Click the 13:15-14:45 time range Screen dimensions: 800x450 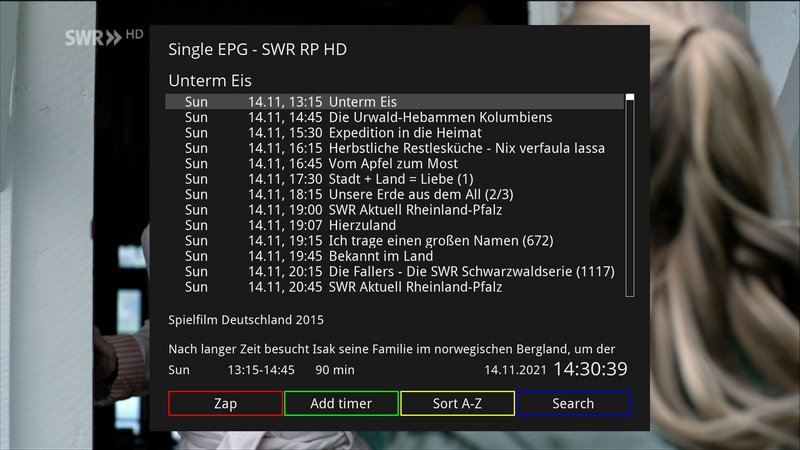(x=261, y=370)
